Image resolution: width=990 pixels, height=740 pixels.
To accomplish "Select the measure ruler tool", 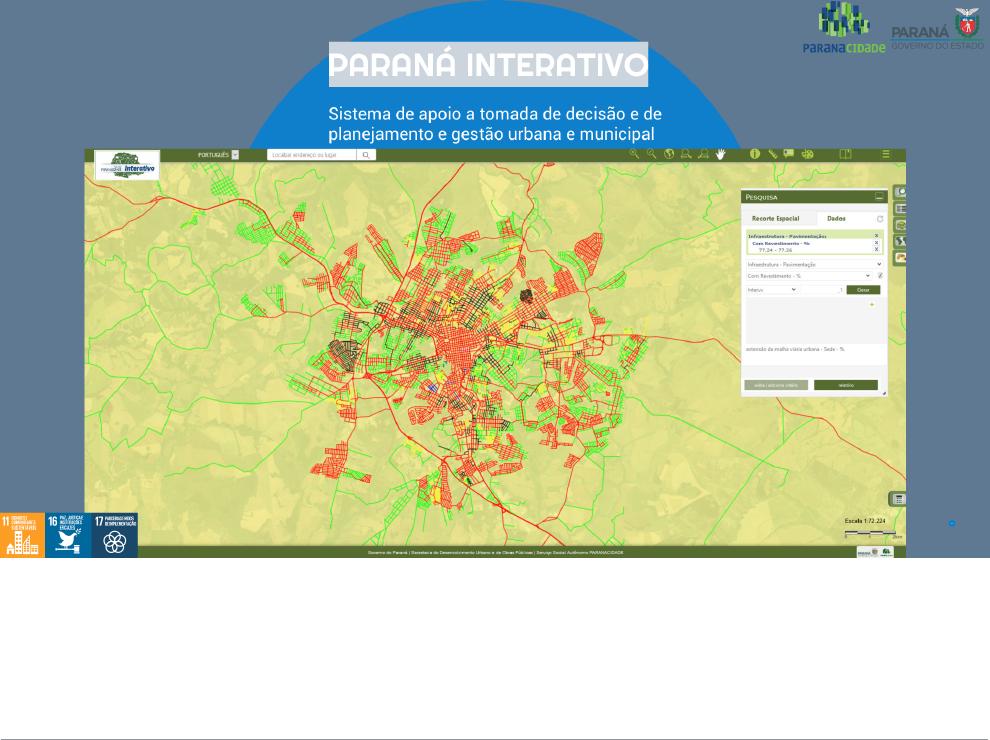I will [772, 155].
